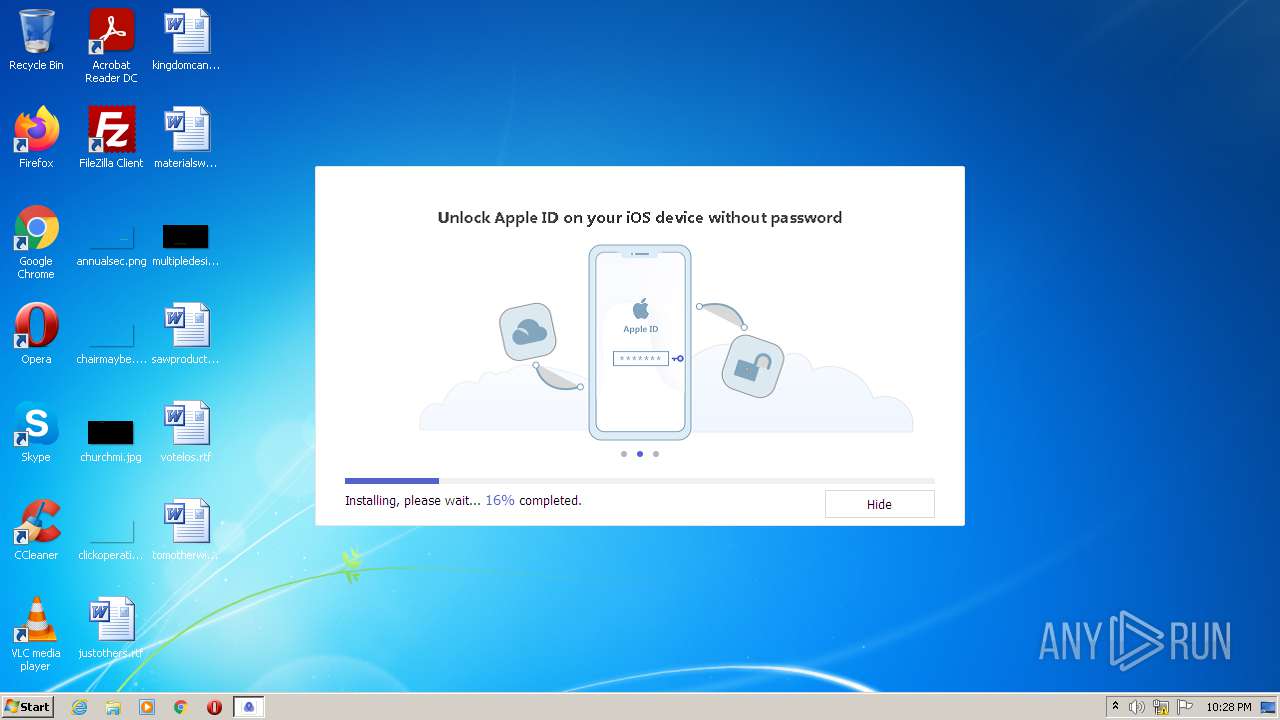Open Acrobat Reader DC shortcut
The height and width of the screenshot is (720, 1280).
(111, 46)
